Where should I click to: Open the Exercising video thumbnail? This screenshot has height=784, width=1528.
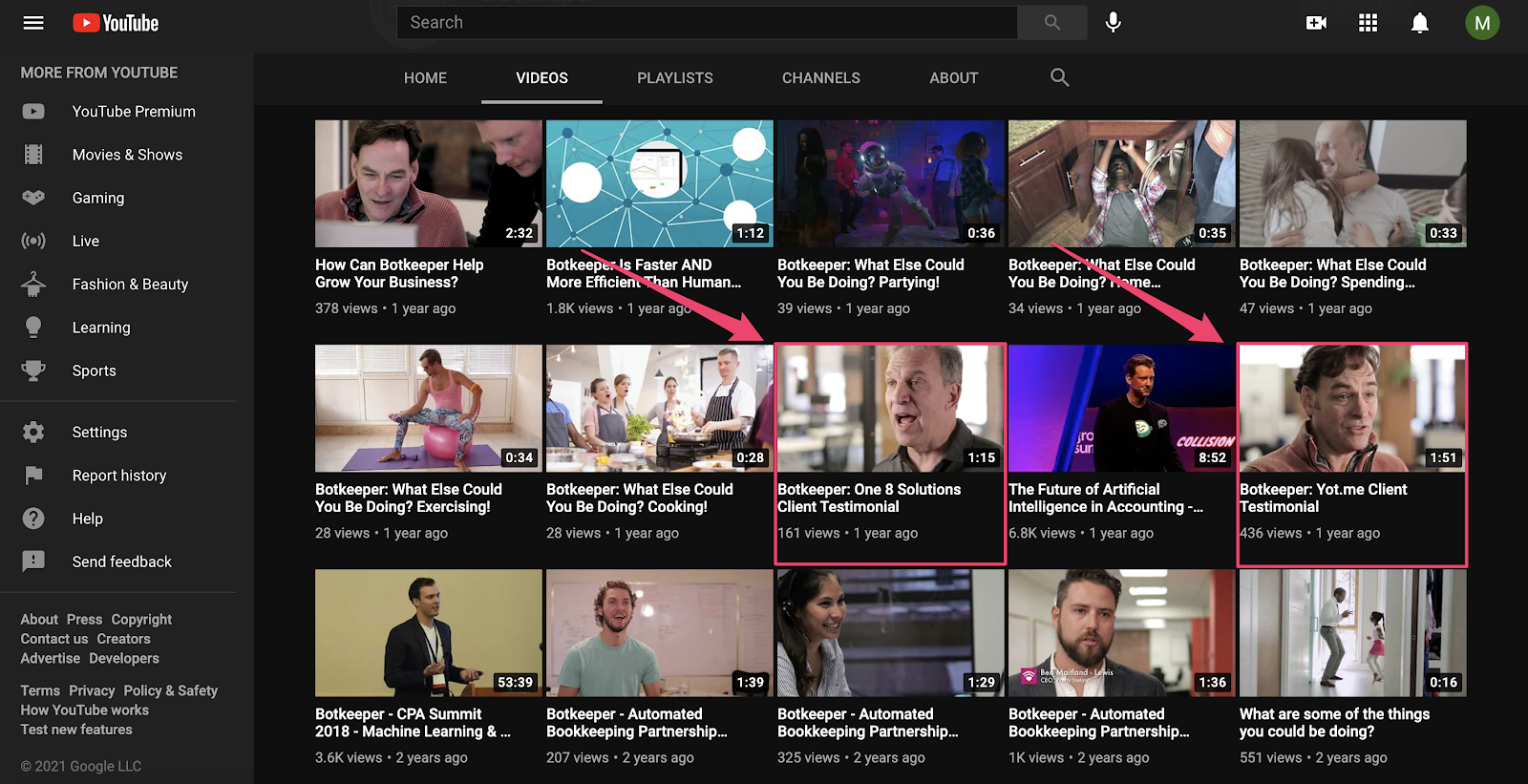(x=429, y=408)
